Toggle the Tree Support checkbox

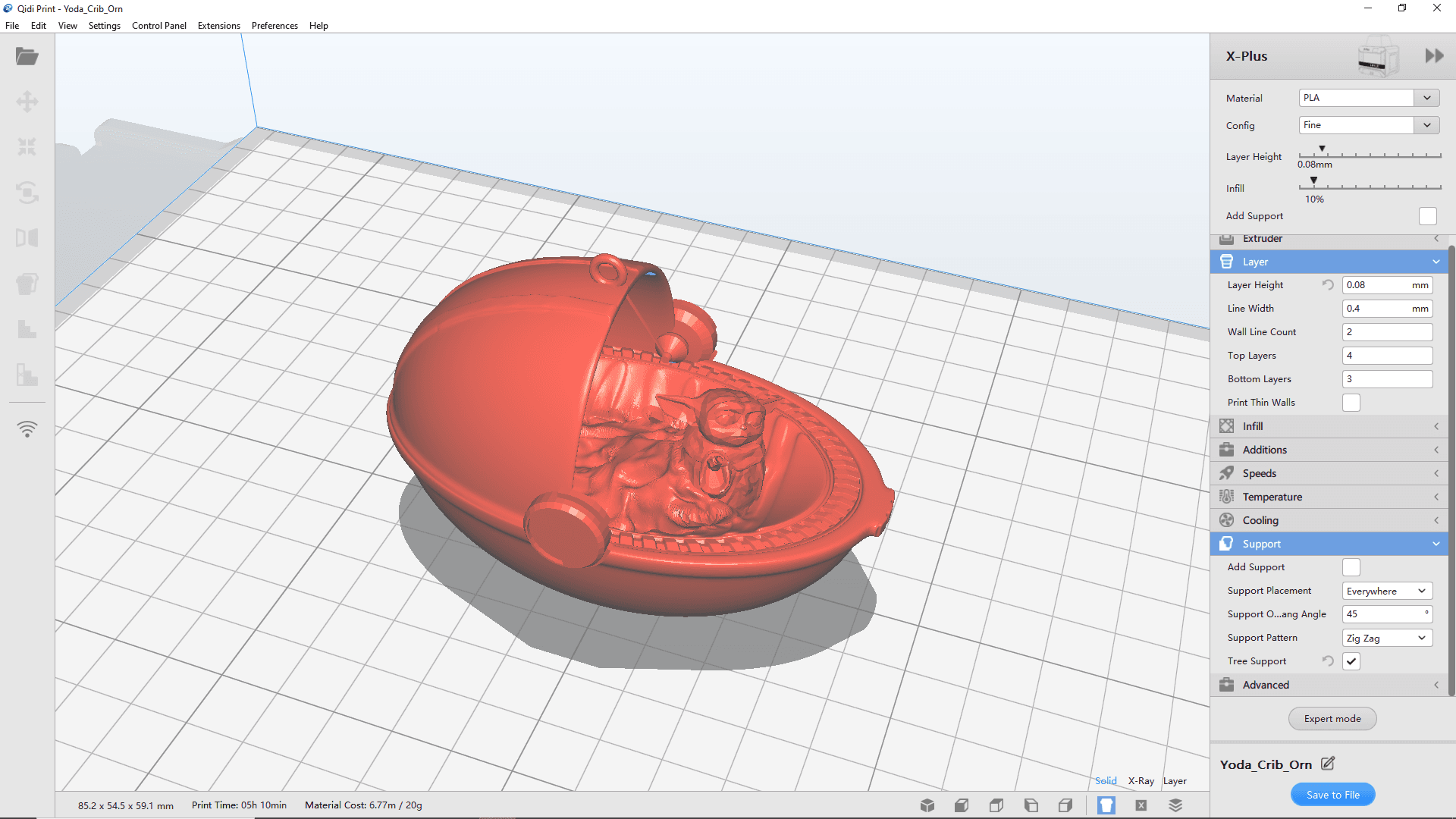point(1351,661)
